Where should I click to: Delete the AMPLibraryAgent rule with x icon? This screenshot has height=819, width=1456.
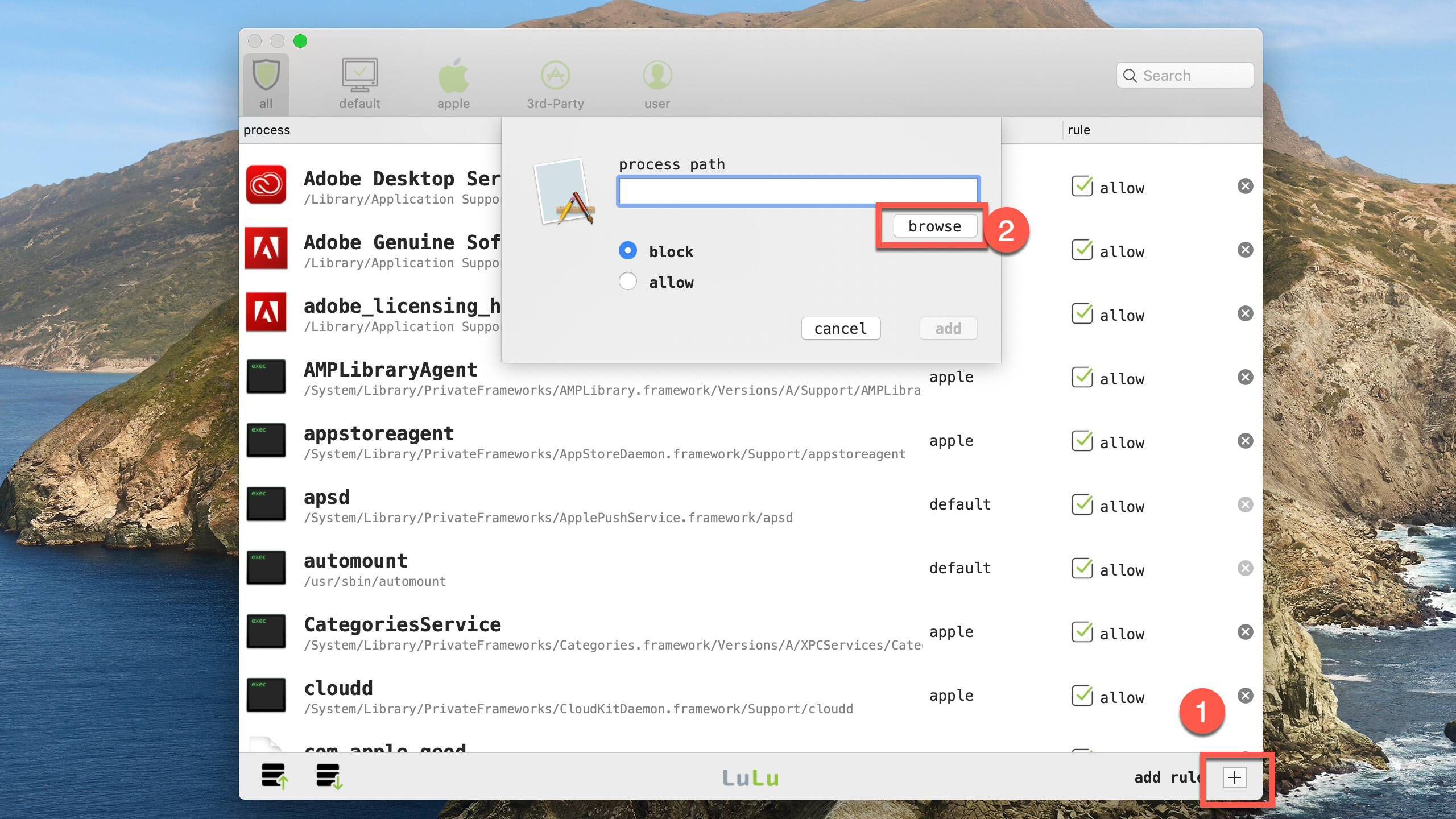(1245, 378)
